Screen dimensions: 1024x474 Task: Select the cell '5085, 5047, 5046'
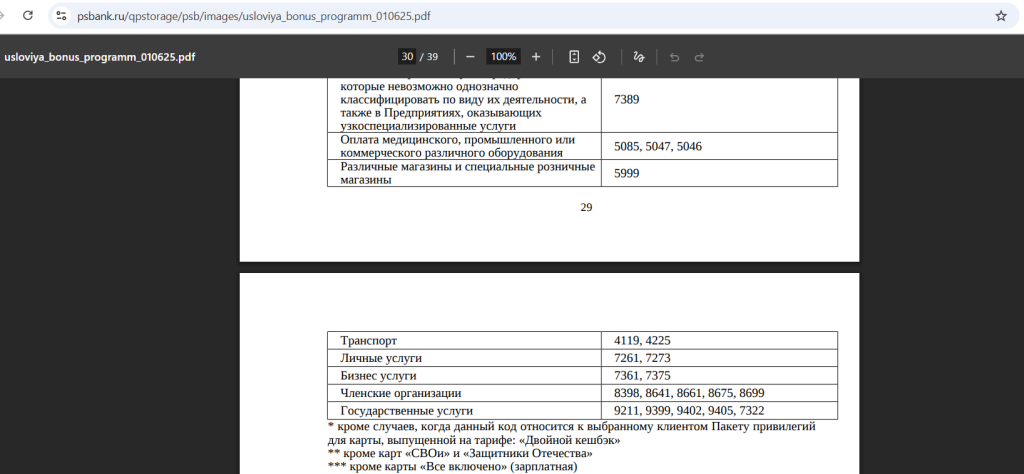[x=719, y=146]
